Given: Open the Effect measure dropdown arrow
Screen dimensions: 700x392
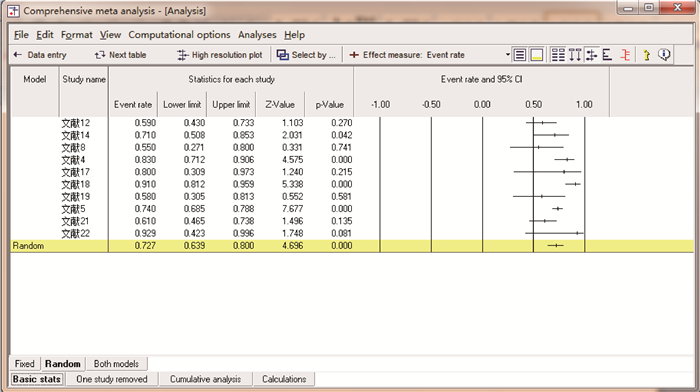Looking at the screenshot, I should pyautogui.click(x=508, y=55).
